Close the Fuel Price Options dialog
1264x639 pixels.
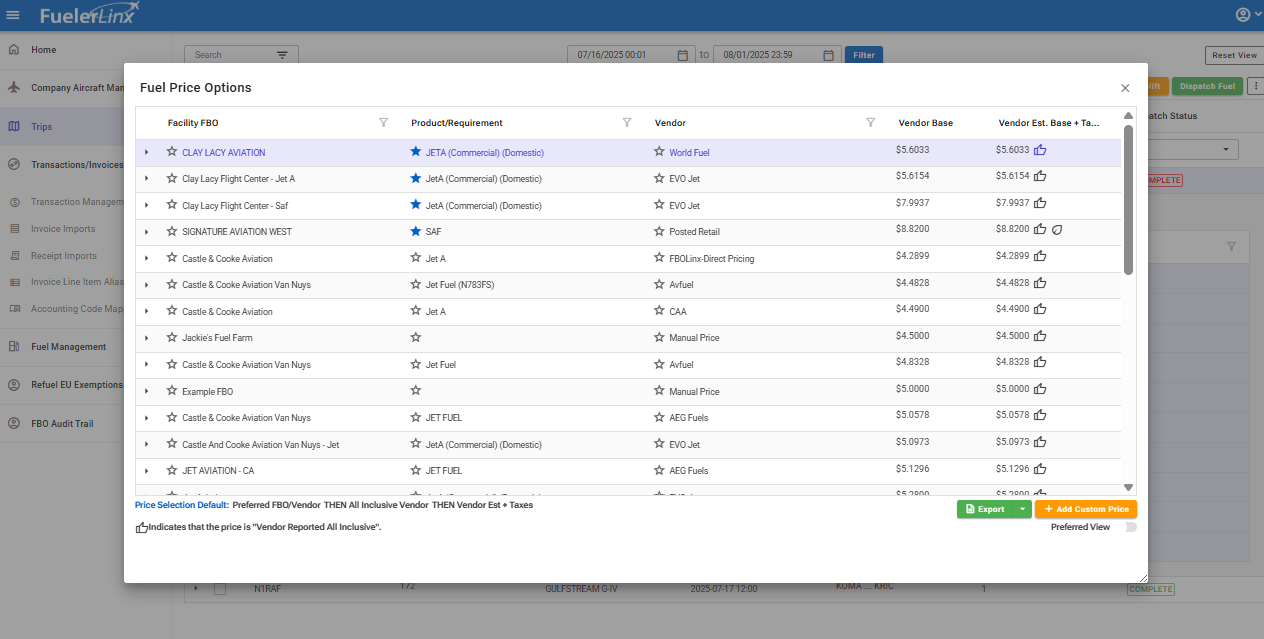point(1125,88)
